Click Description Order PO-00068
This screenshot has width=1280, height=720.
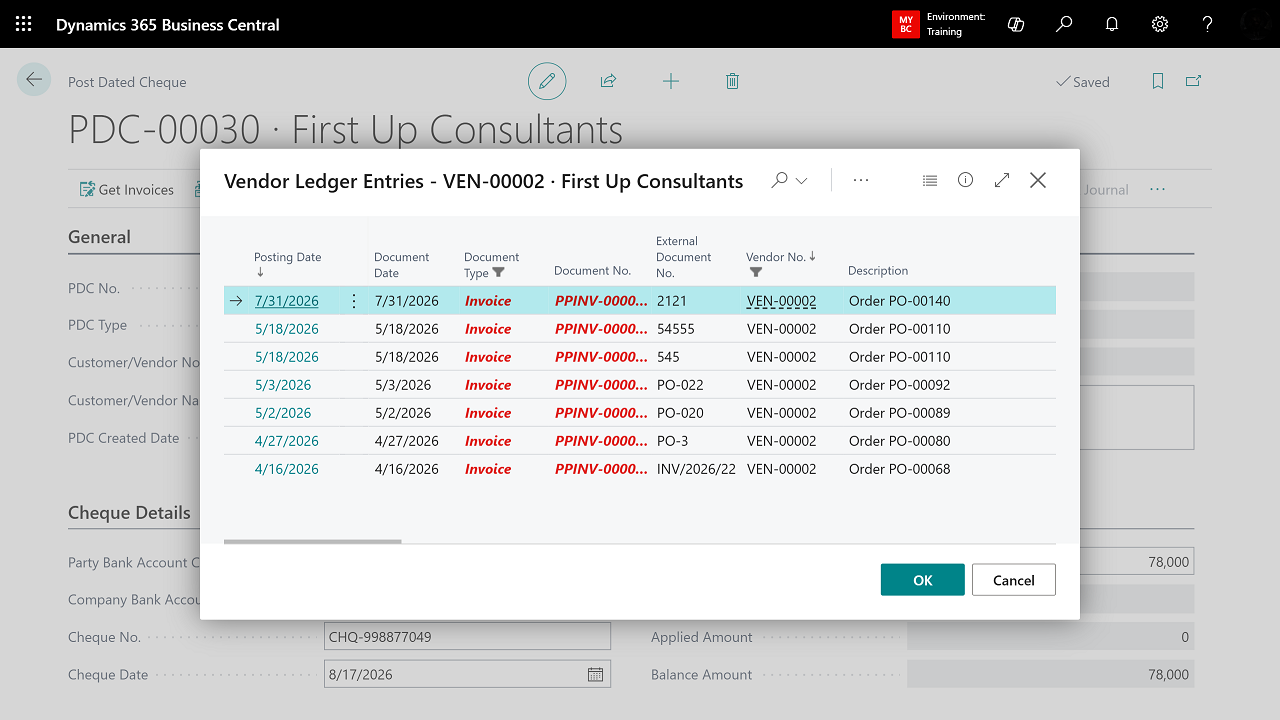(x=899, y=469)
